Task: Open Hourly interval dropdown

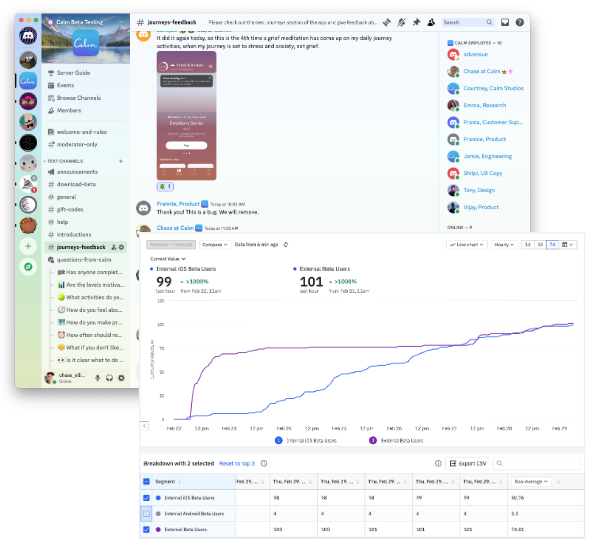Action: coord(504,244)
